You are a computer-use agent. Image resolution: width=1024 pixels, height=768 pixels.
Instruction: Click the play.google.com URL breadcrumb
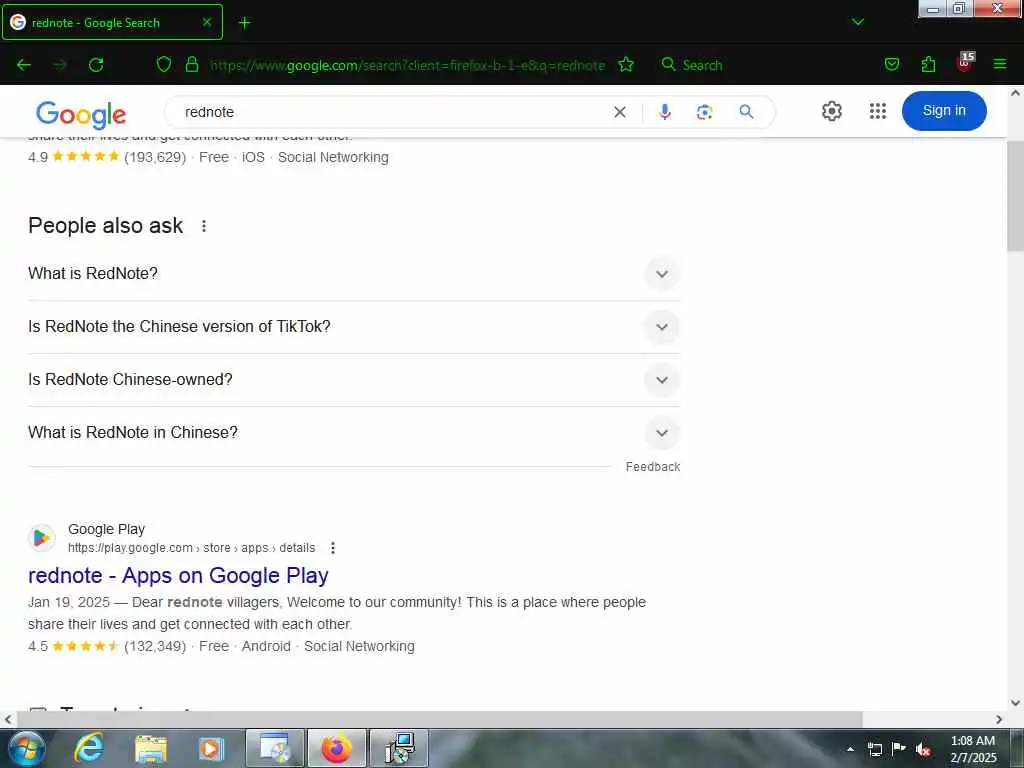pyautogui.click(x=191, y=548)
